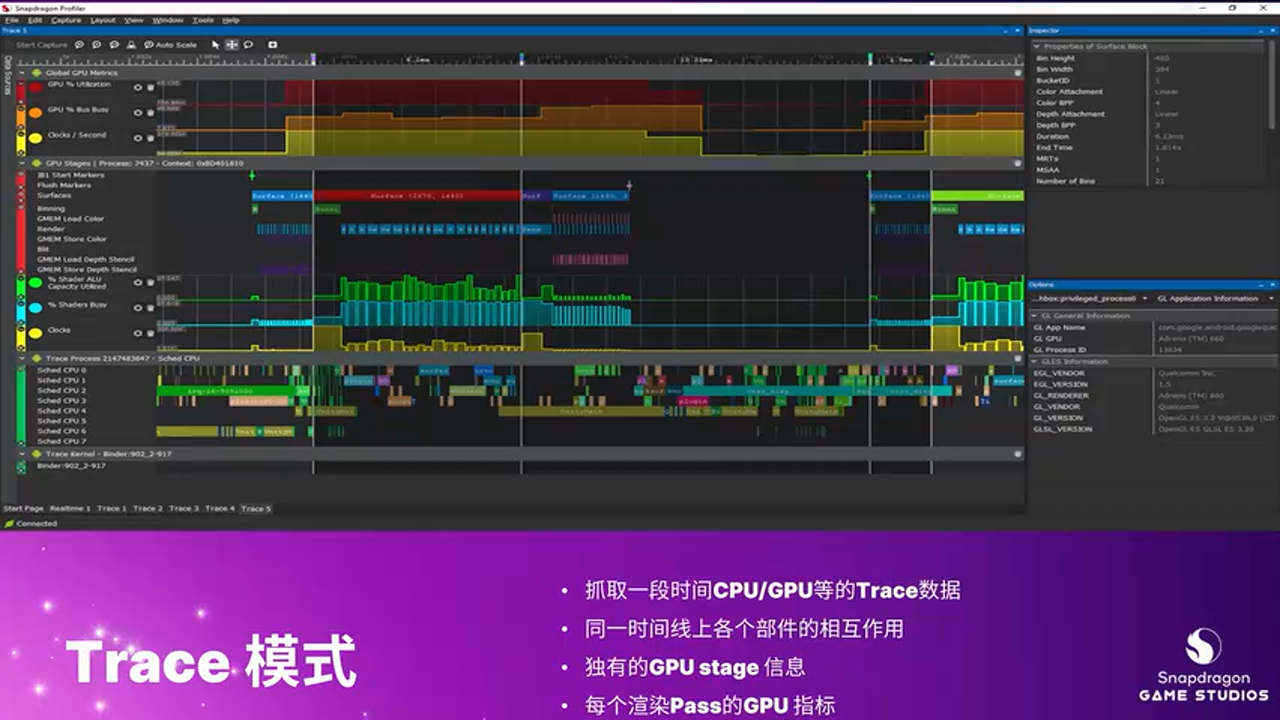
Task: Click the delete icon next to GPU % Utilization
Action: [x=150, y=88]
